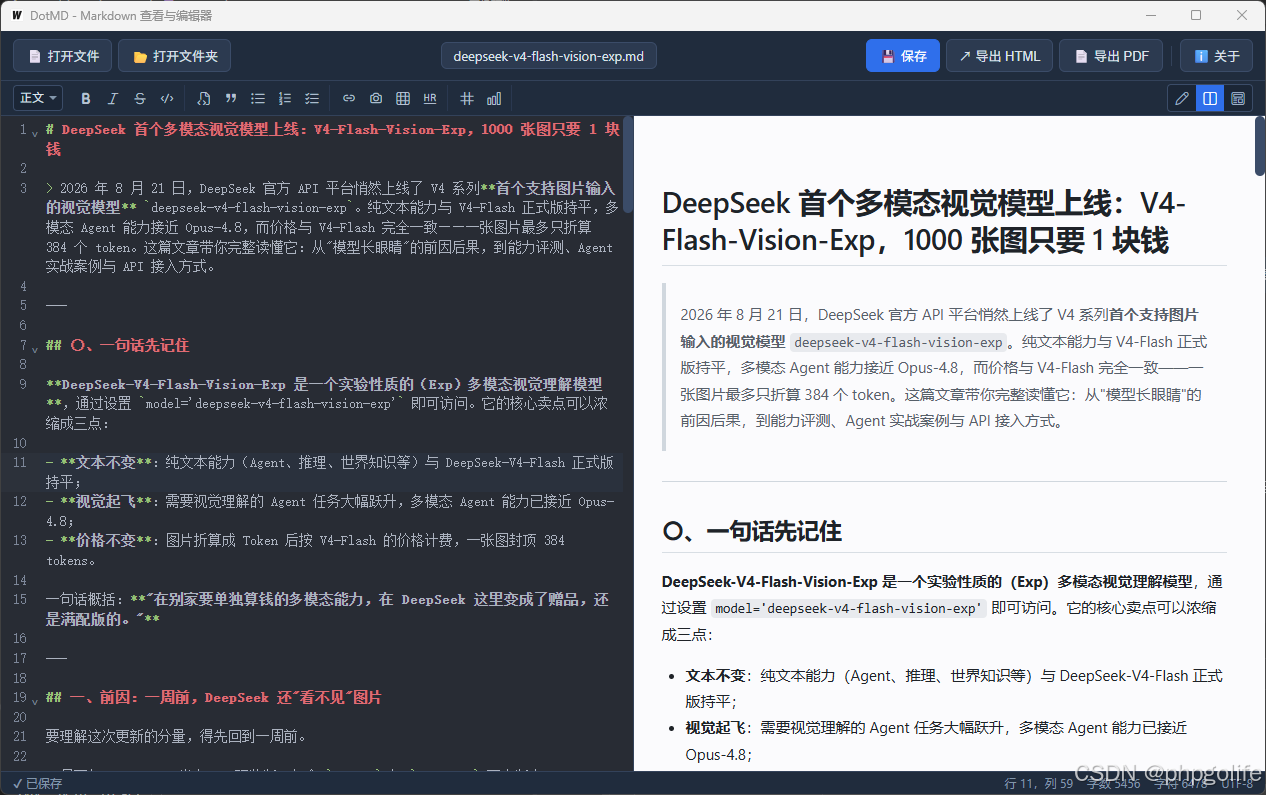
Task: Insert a hyperlink via the link icon
Action: point(349,98)
